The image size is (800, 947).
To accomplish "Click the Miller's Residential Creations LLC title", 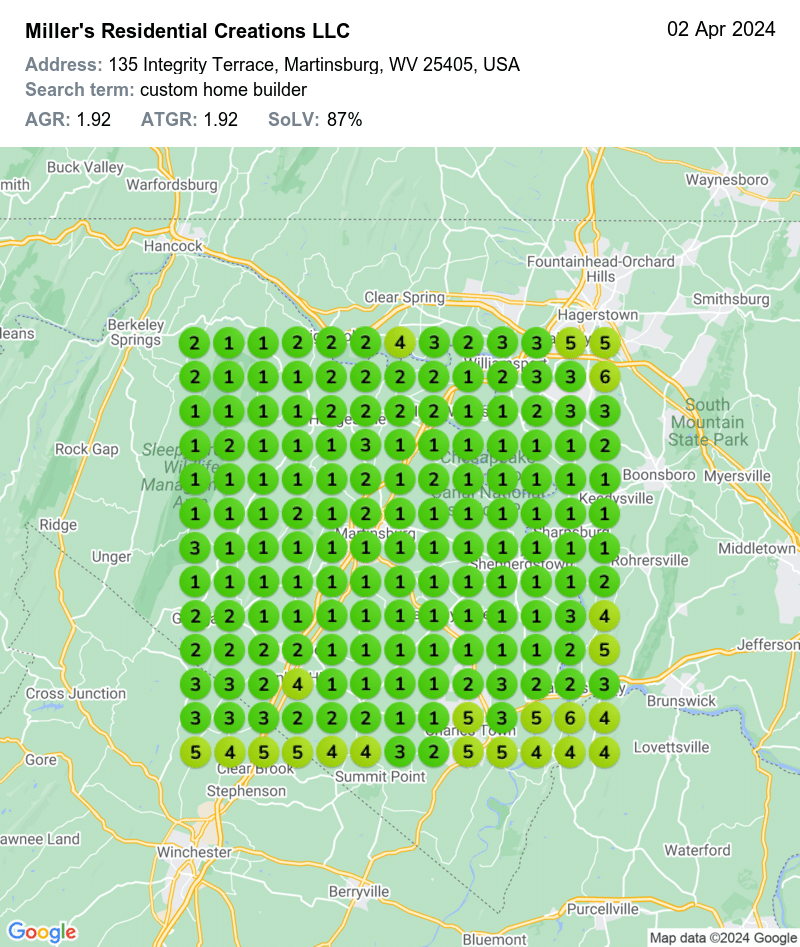I will point(187,32).
